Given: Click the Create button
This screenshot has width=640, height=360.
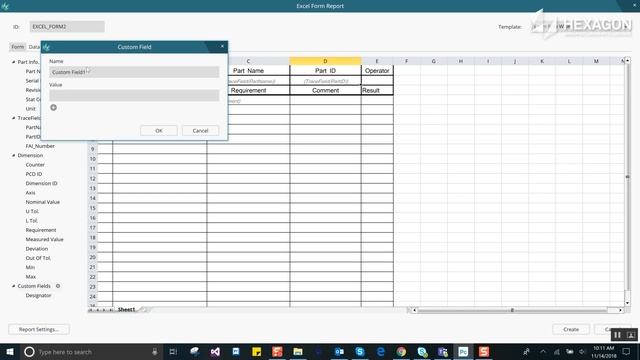Looking at the screenshot, I should [x=571, y=329].
